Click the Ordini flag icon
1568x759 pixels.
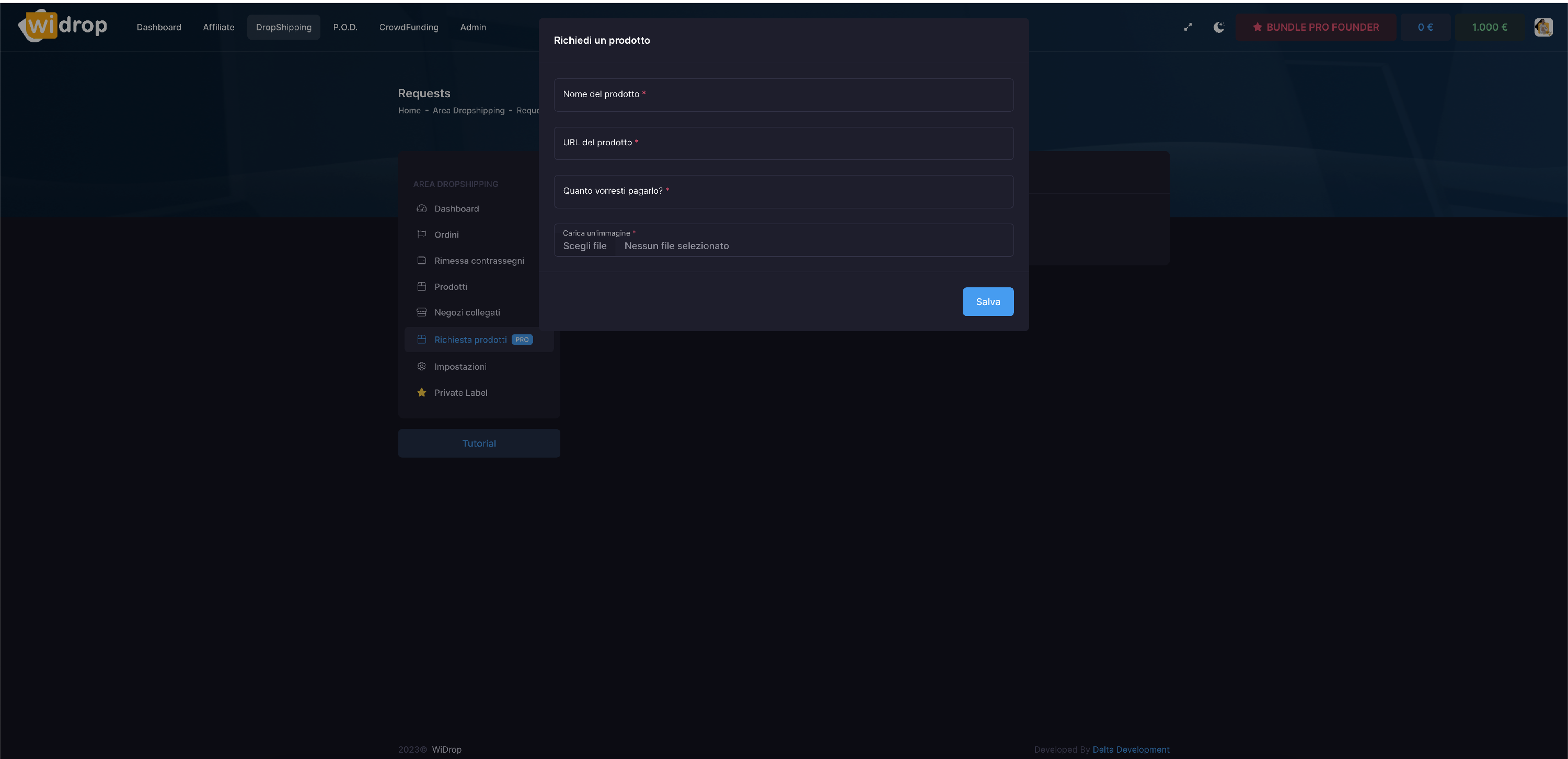[421, 234]
